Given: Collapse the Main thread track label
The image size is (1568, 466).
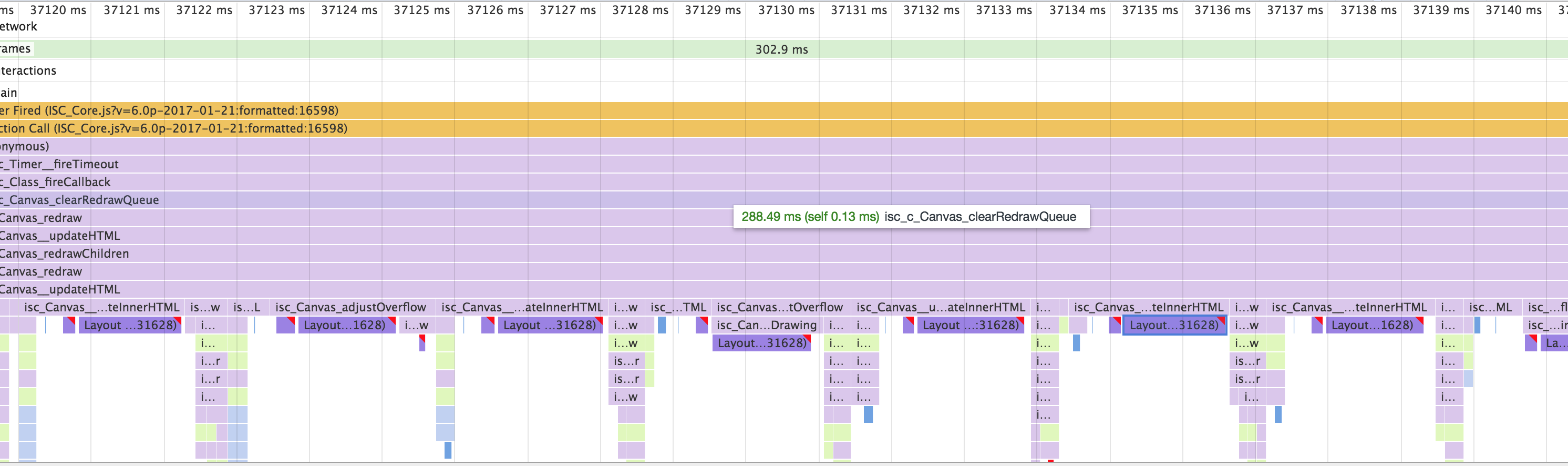Looking at the screenshot, I should [8, 93].
